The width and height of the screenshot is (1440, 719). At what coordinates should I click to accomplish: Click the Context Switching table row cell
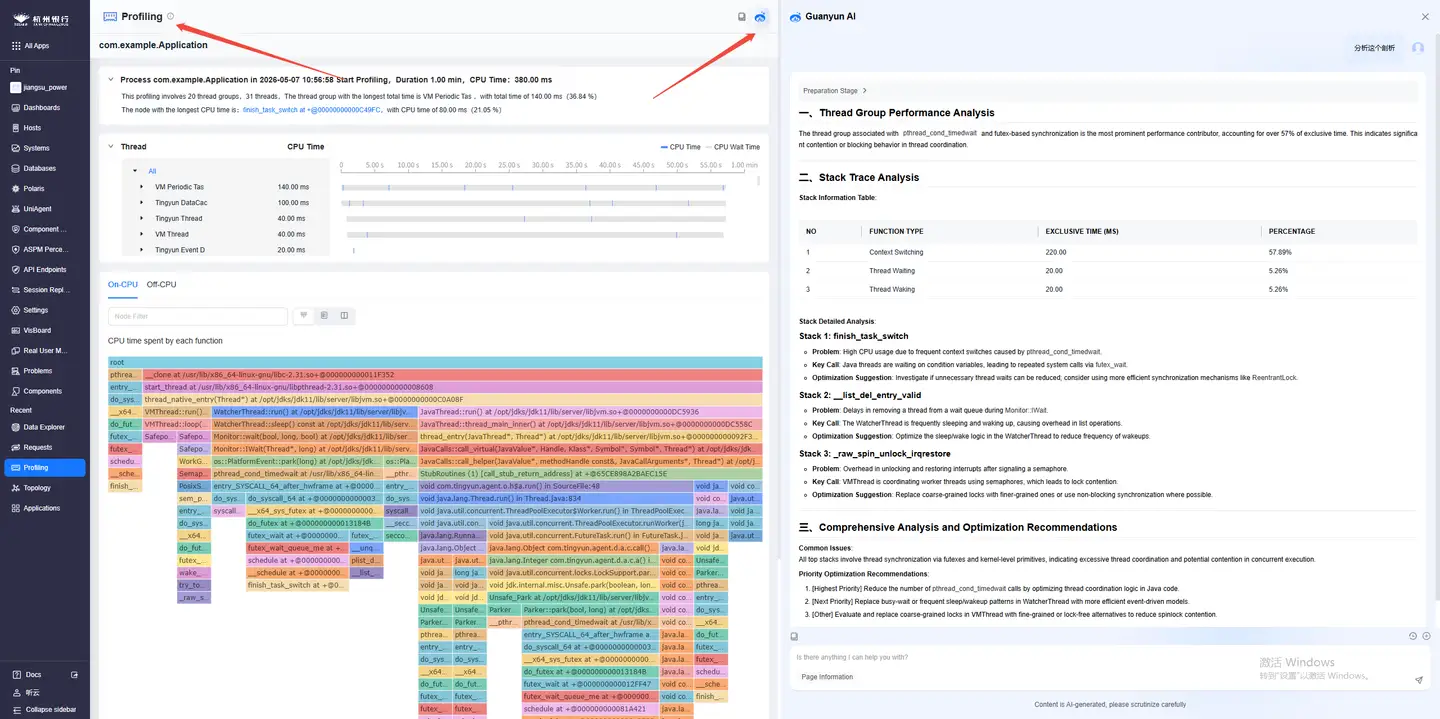tap(896, 252)
